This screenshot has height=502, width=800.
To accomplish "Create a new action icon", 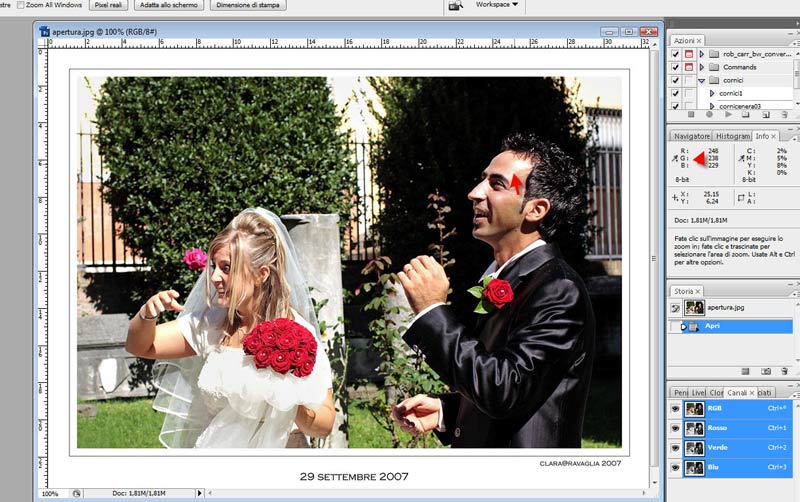I will (766, 115).
